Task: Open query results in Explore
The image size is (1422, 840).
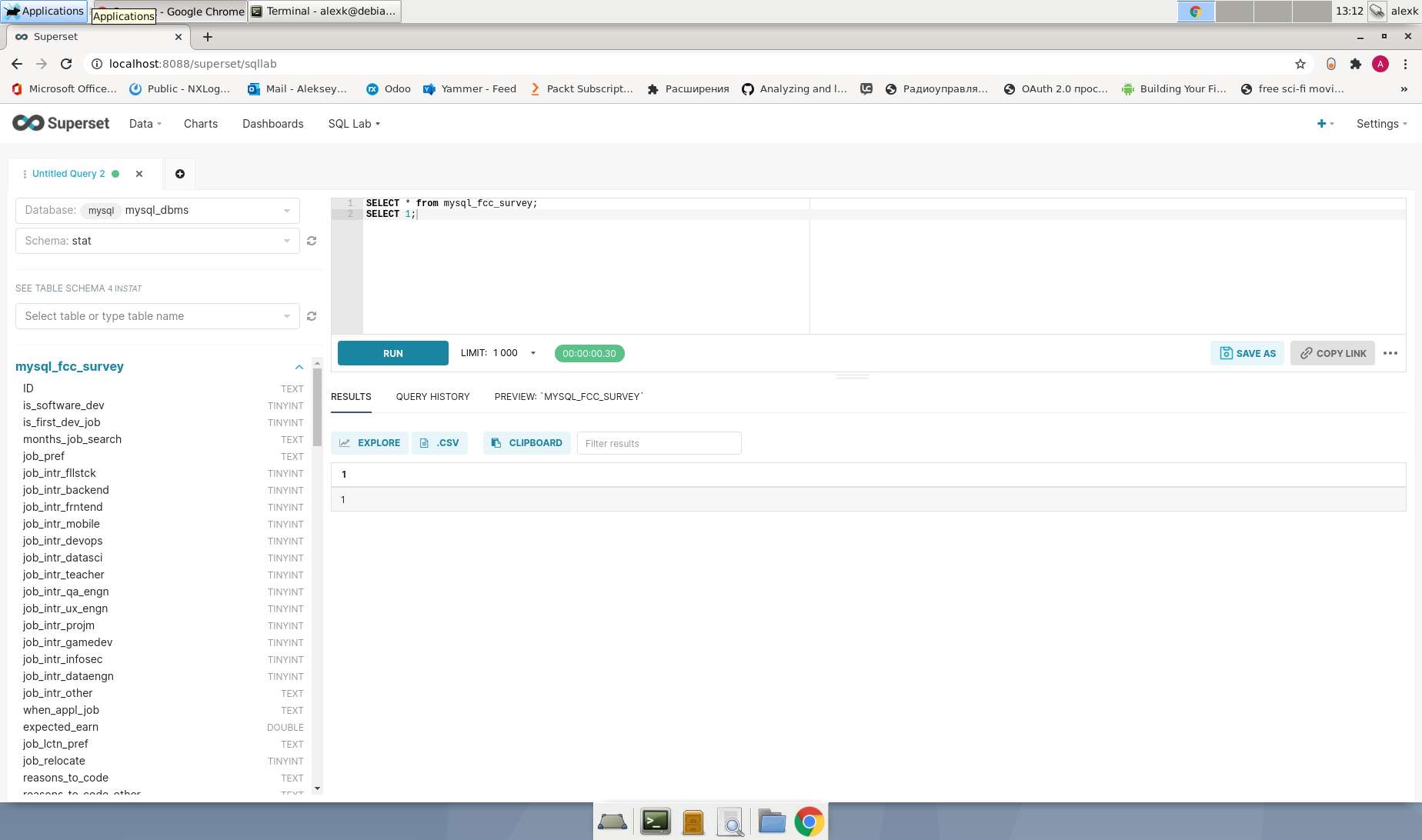Action: [369, 442]
